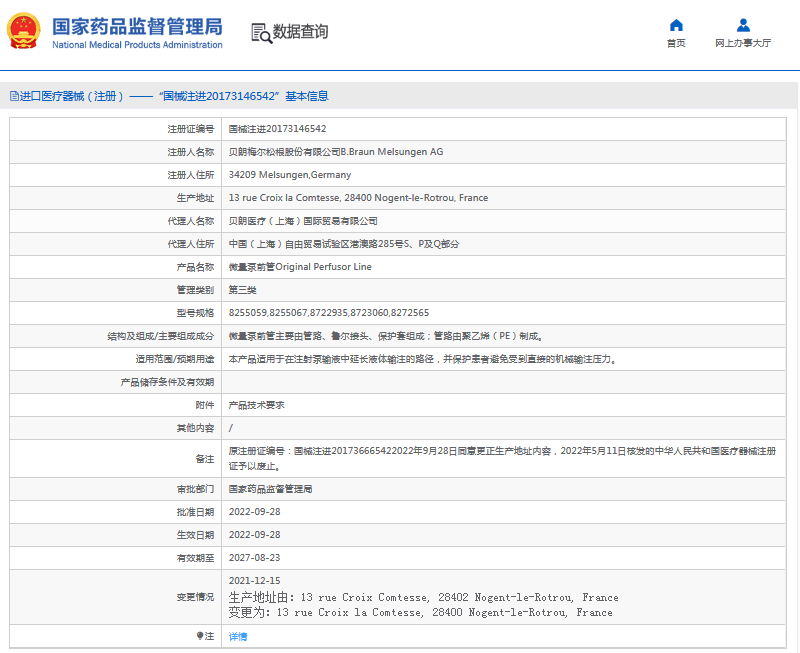Viewport: 800px width, 653px height.
Task: Open the 详情 link
Action: click(x=238, y=636)
